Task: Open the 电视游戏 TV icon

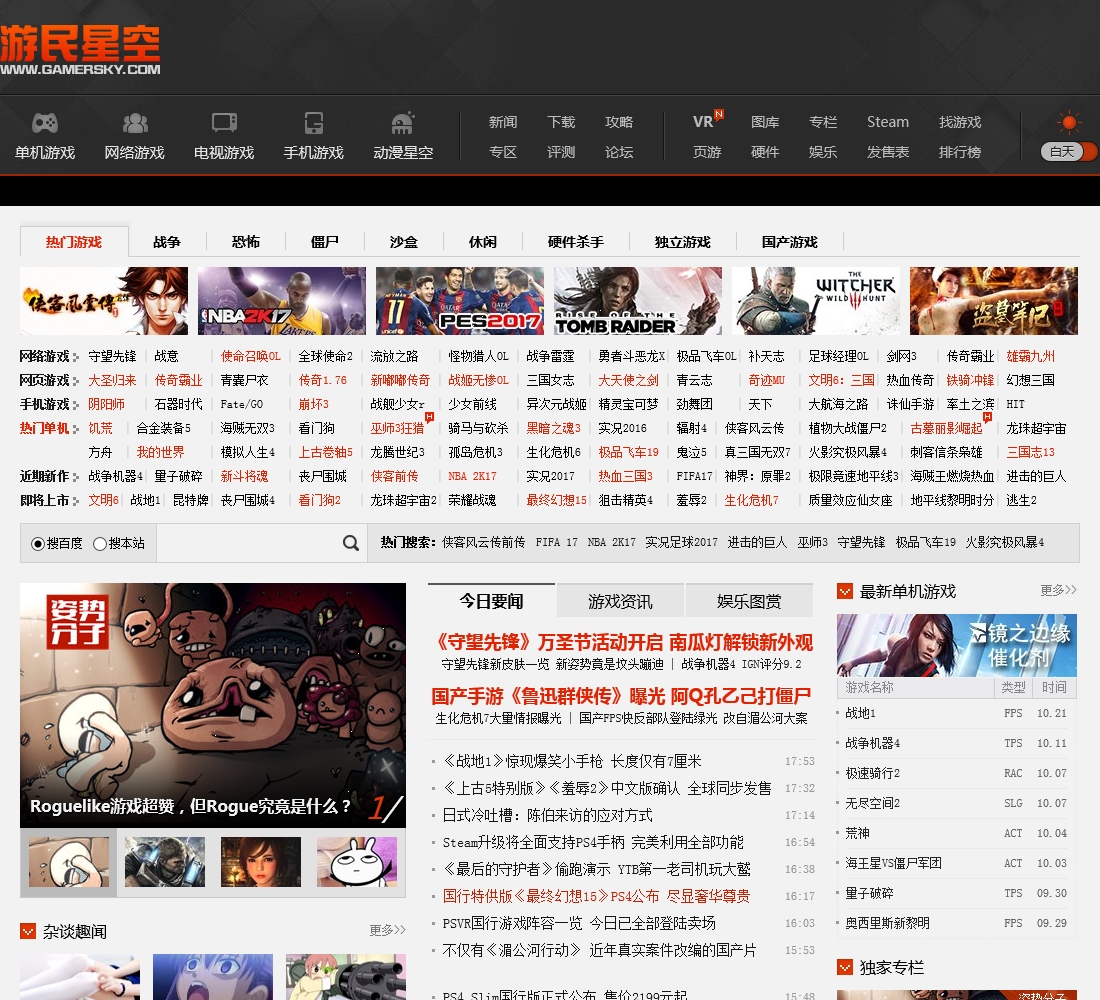Action: point(224,124)
